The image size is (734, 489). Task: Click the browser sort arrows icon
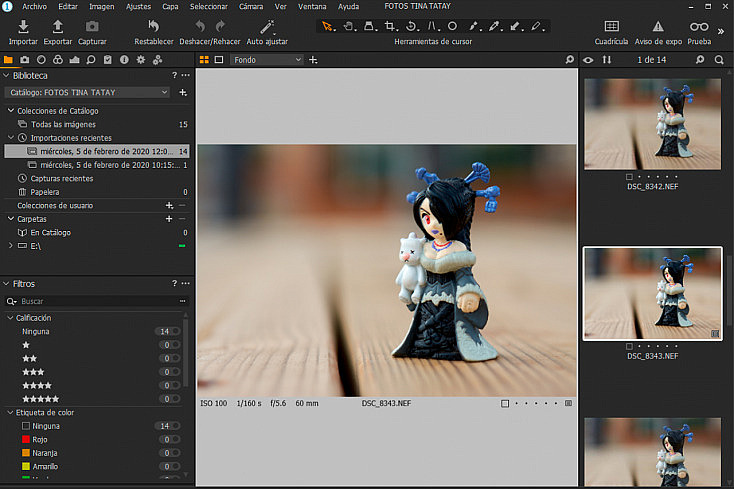point(607,59)
